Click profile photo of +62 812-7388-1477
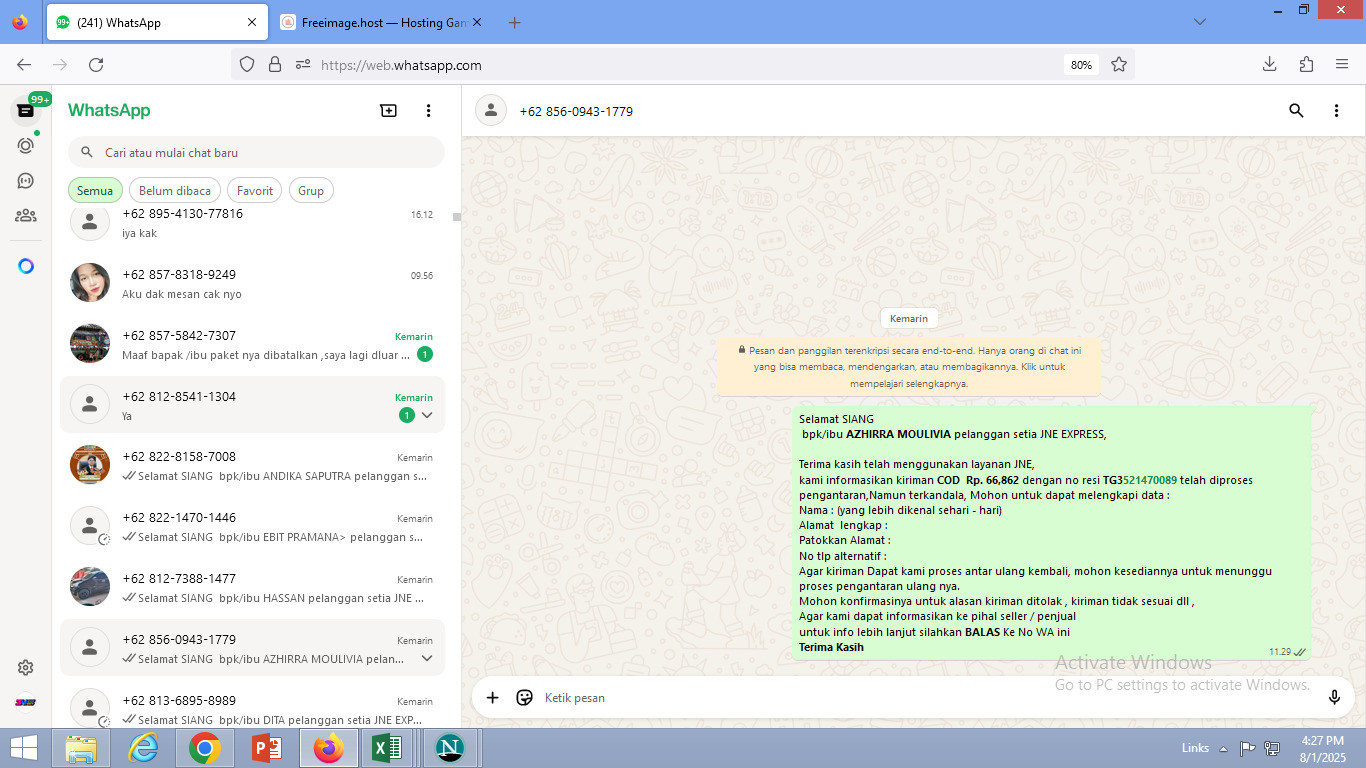This screenshot has width=1366, height=768. click(x=90, y=587)
